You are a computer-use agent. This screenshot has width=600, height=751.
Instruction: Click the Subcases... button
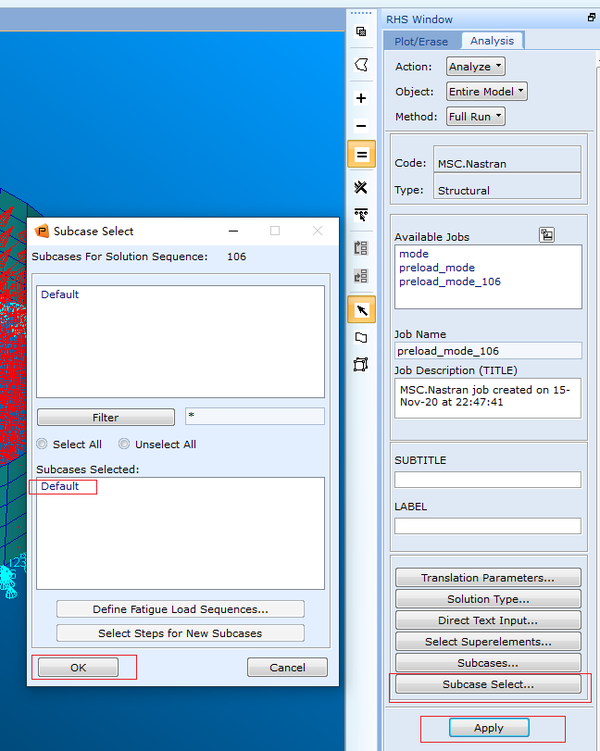[x=488, y=663]
